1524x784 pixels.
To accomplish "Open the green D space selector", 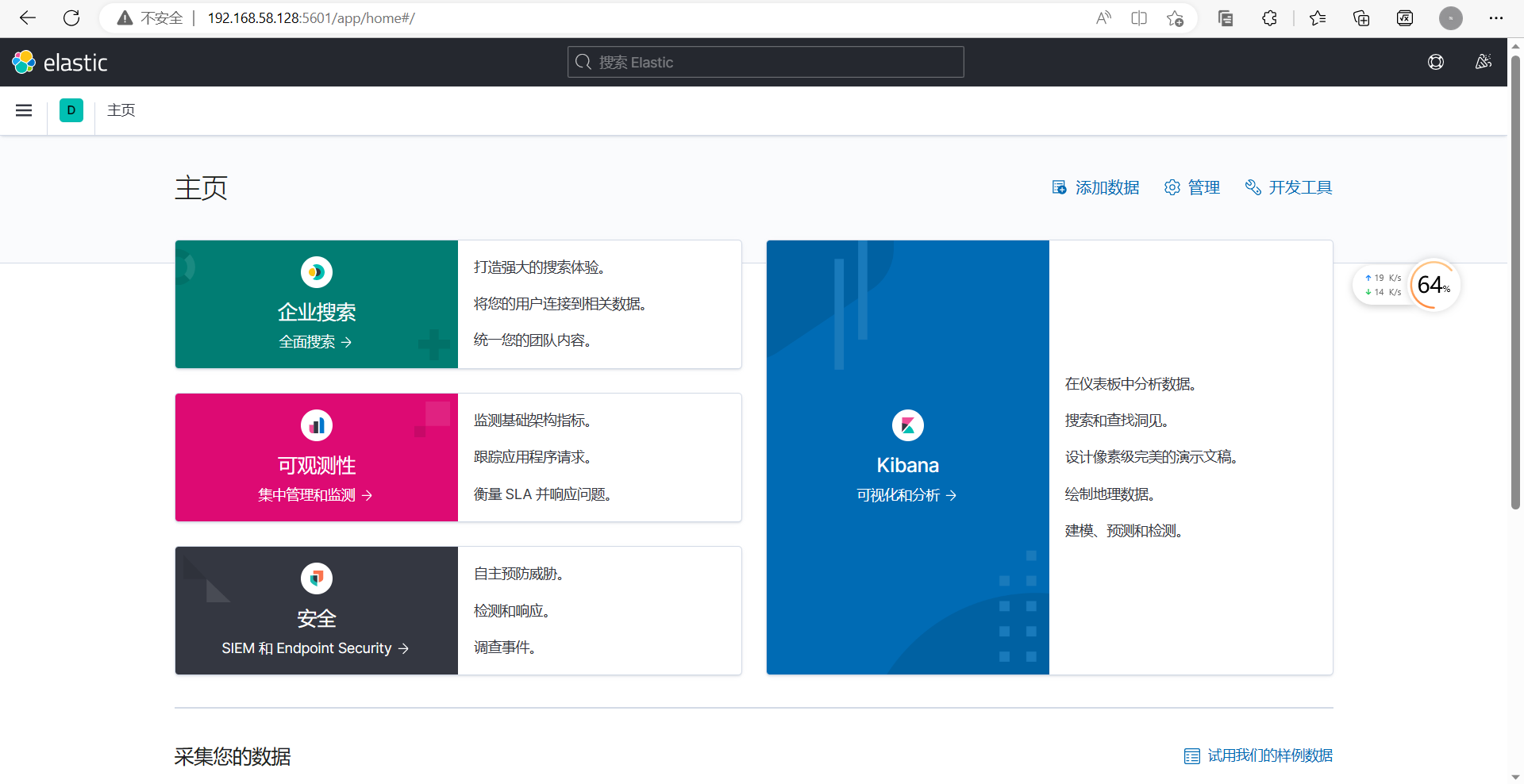I will [71, 110].
